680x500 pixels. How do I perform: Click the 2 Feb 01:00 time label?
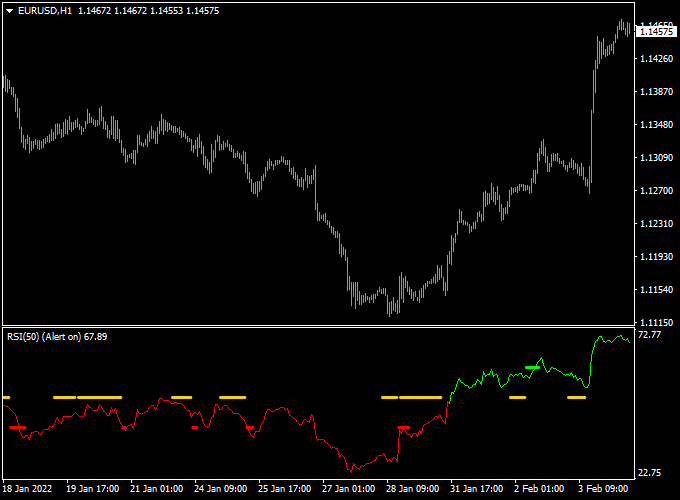click(539, 489)
